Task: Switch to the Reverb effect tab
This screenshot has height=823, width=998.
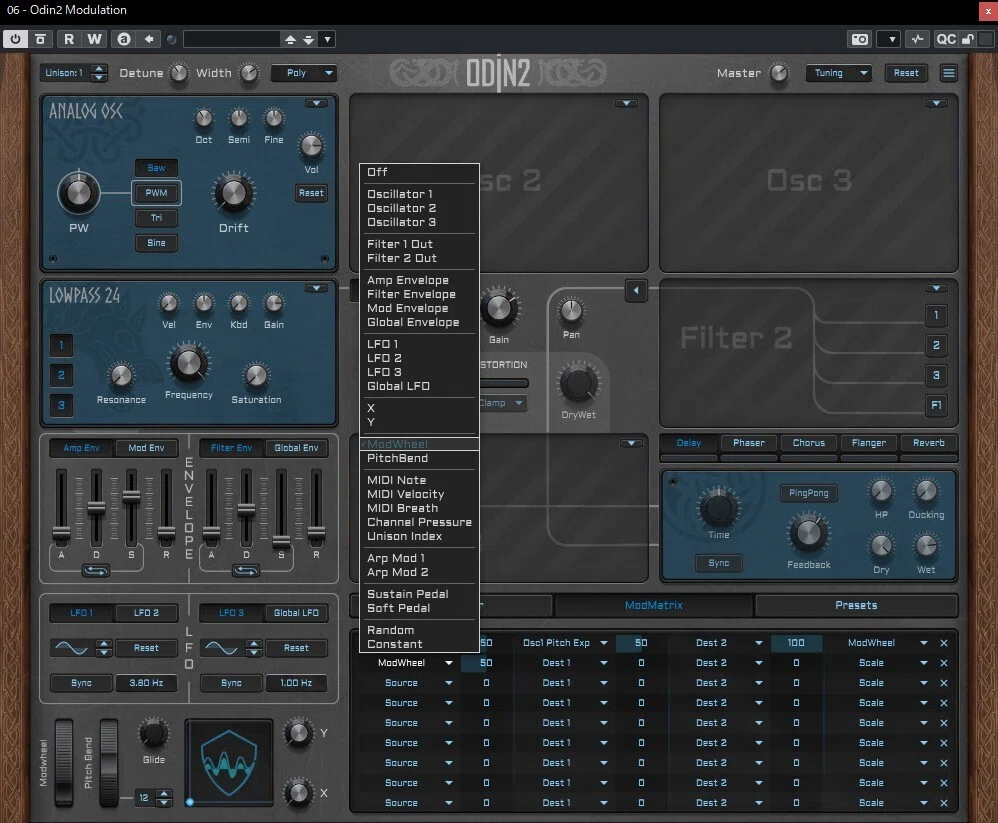Action: point(928,443)
